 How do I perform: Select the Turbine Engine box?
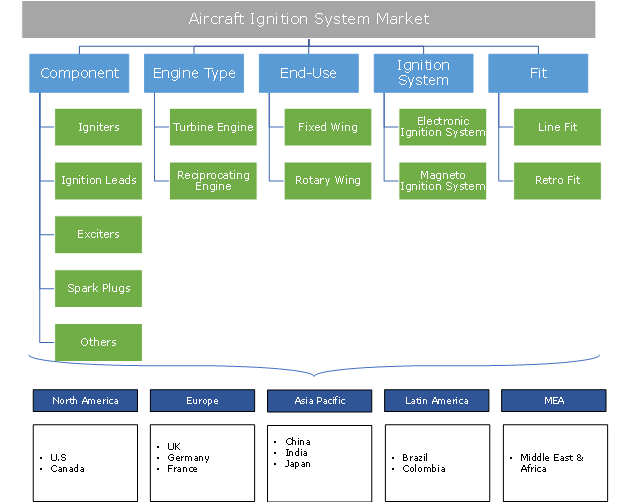click(x=213, y=127)
